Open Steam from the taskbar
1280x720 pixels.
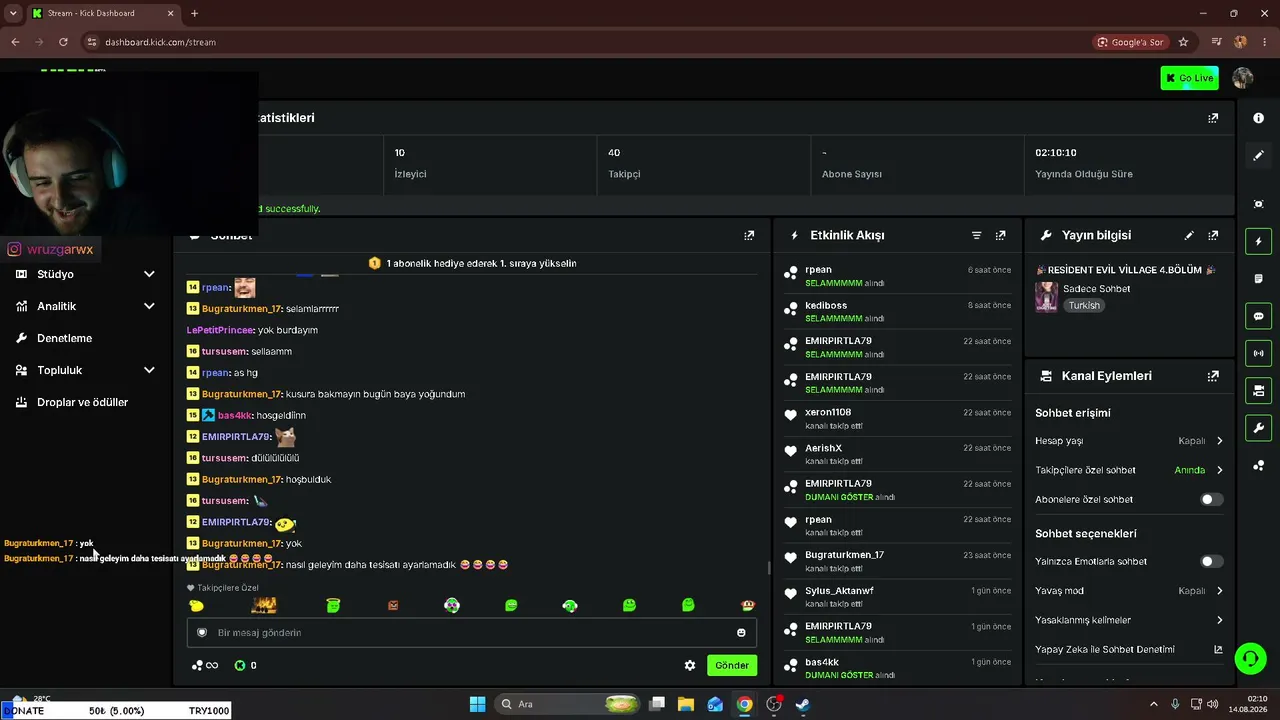[x=803, y=704]
